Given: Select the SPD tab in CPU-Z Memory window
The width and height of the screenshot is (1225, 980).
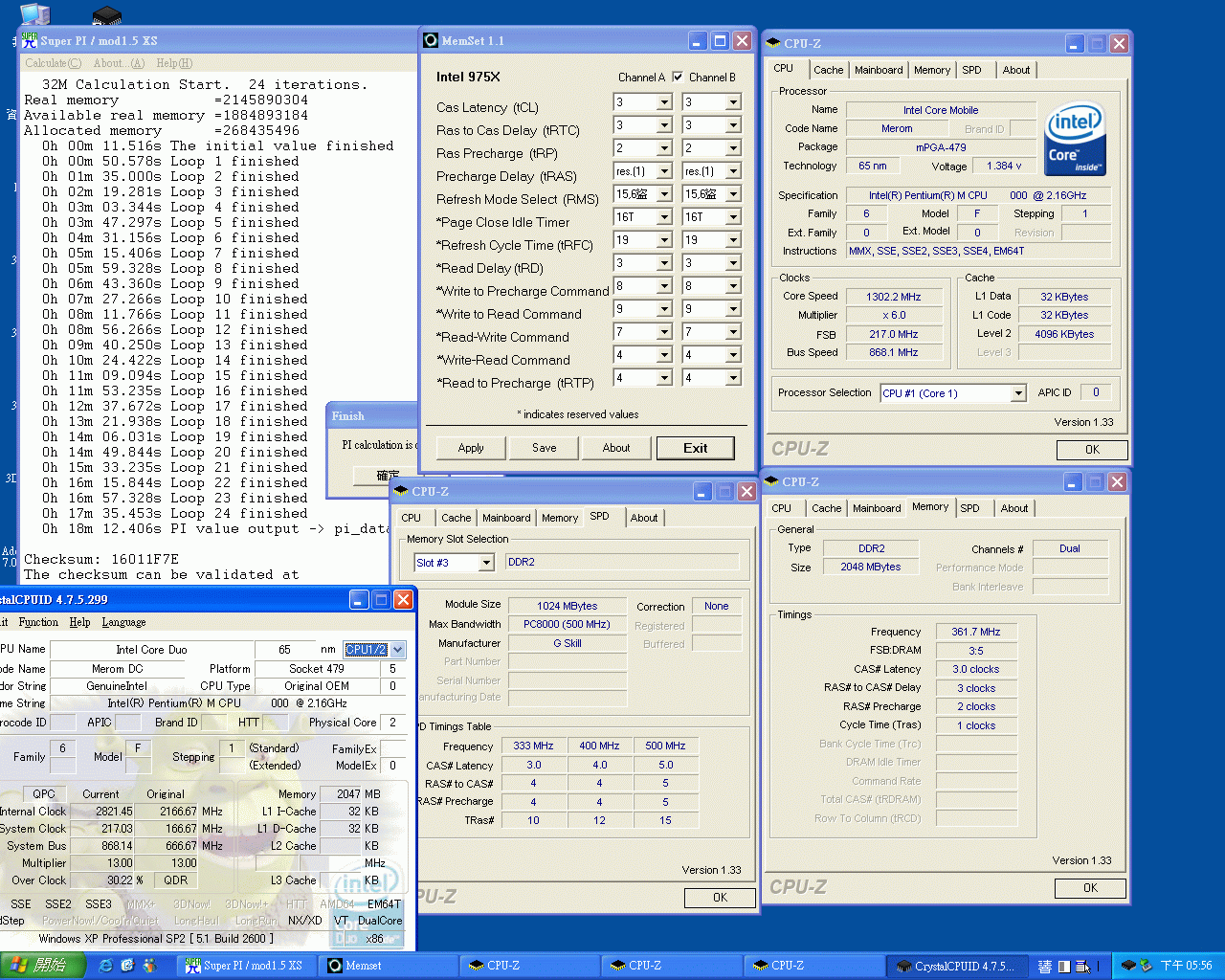Looking at the screenshot, I should [x=969, y=508].
